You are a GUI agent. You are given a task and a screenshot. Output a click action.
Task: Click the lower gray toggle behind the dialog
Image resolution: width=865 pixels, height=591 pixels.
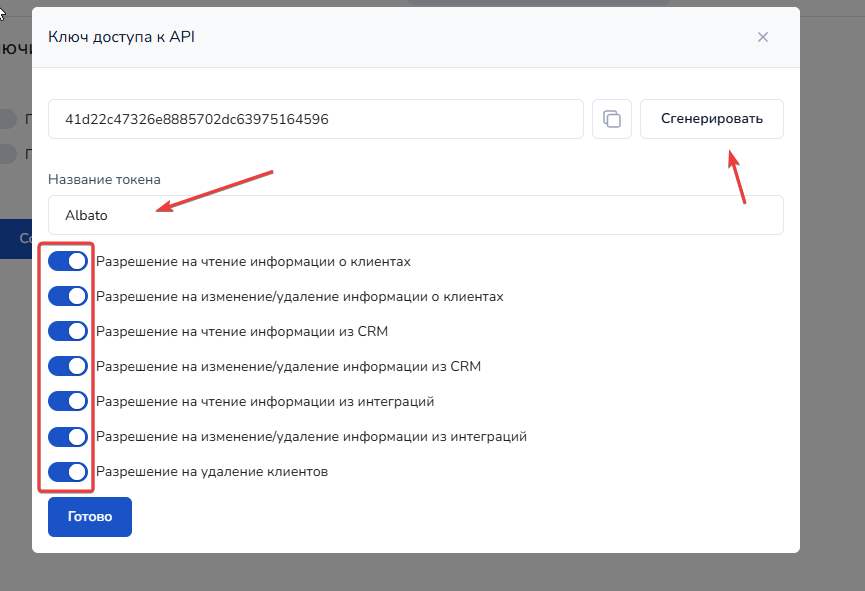pos(9,154)
